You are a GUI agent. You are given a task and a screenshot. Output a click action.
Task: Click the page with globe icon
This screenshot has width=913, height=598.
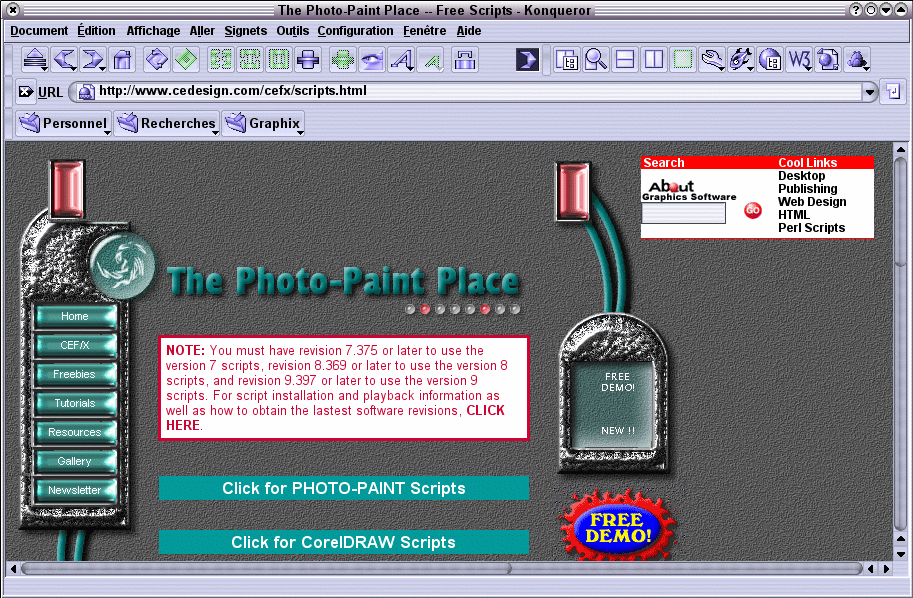click(x=827, y=59)
